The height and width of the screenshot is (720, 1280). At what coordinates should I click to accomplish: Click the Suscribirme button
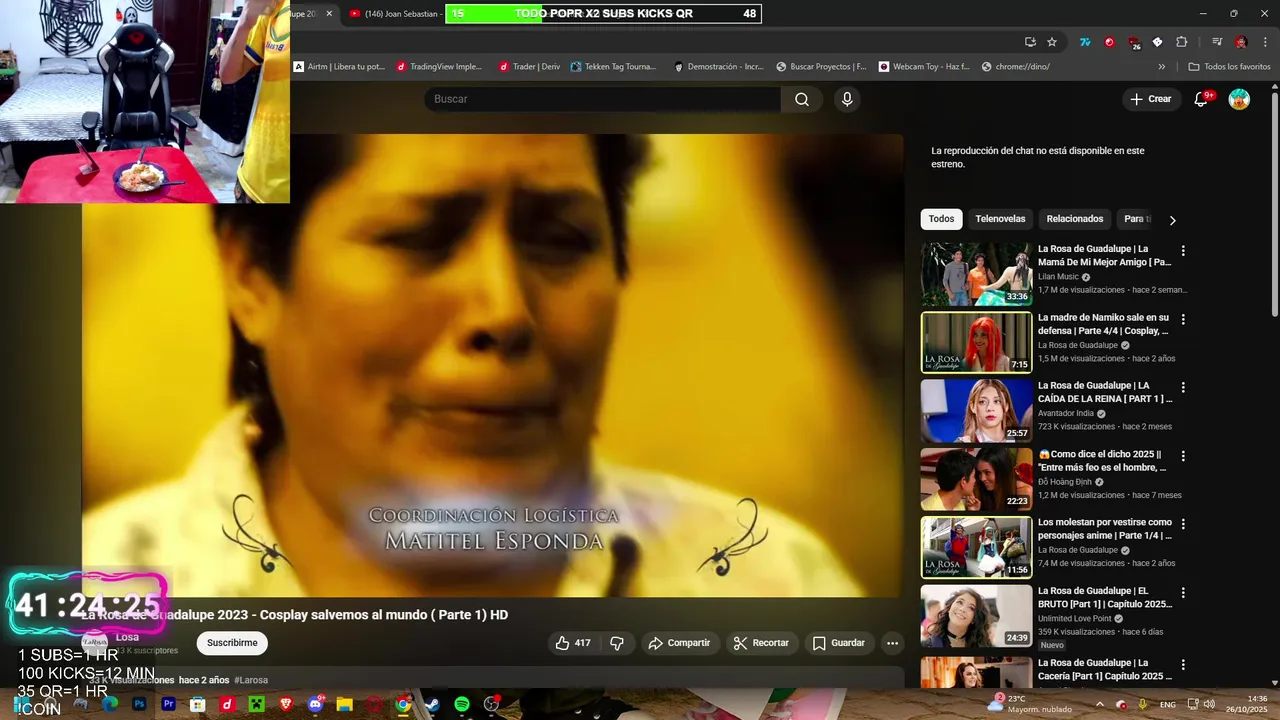point(232,643)
